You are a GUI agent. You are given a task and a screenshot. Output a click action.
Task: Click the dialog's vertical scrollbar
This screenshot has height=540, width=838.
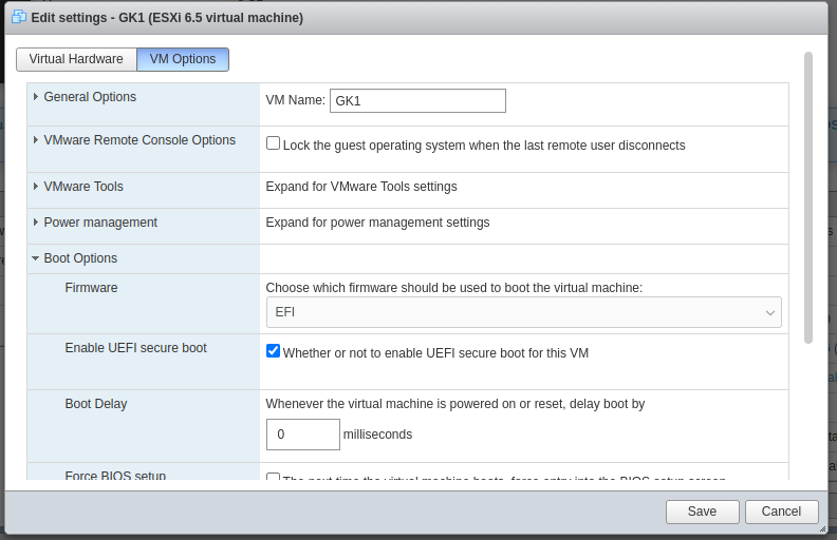click(808, 200)
